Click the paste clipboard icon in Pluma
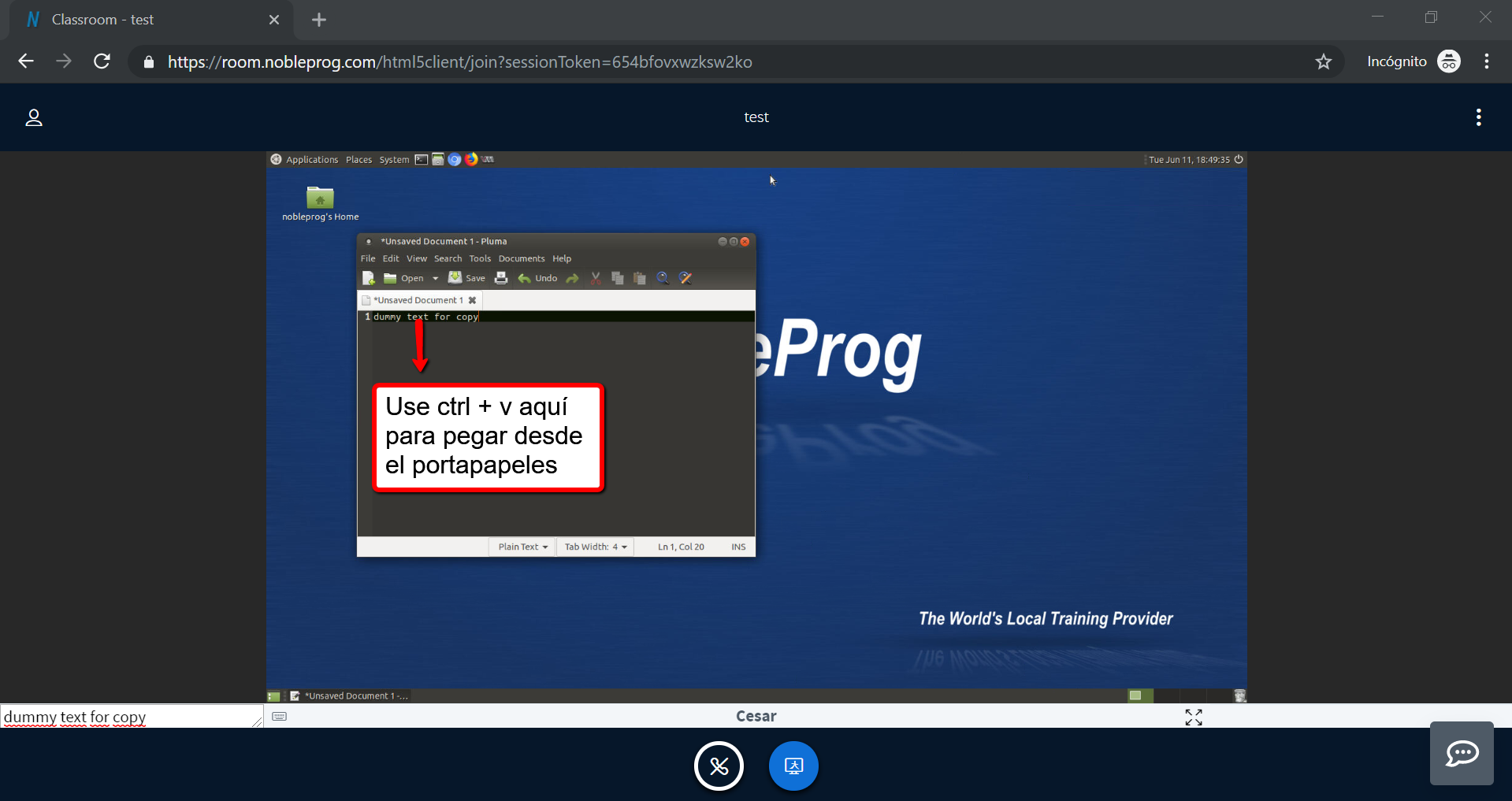The width and height of the screenshot is (1512, 801). [x=640, y=278]
